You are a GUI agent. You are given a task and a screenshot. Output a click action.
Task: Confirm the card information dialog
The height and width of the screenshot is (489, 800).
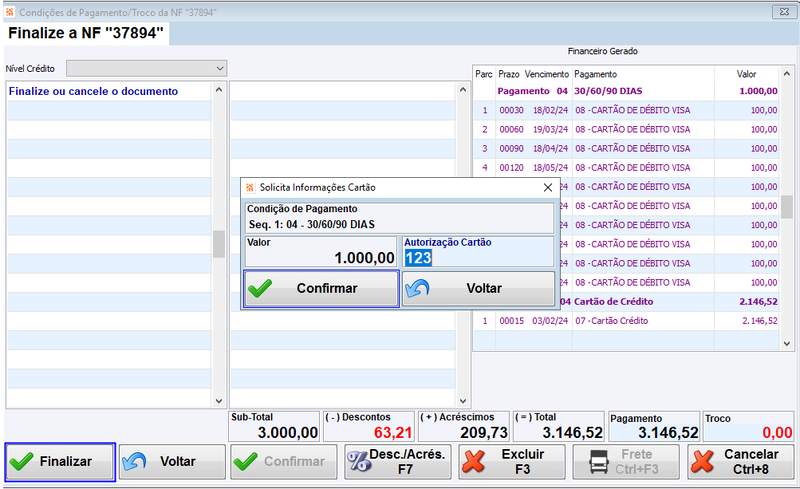click(x=321, y=288)
